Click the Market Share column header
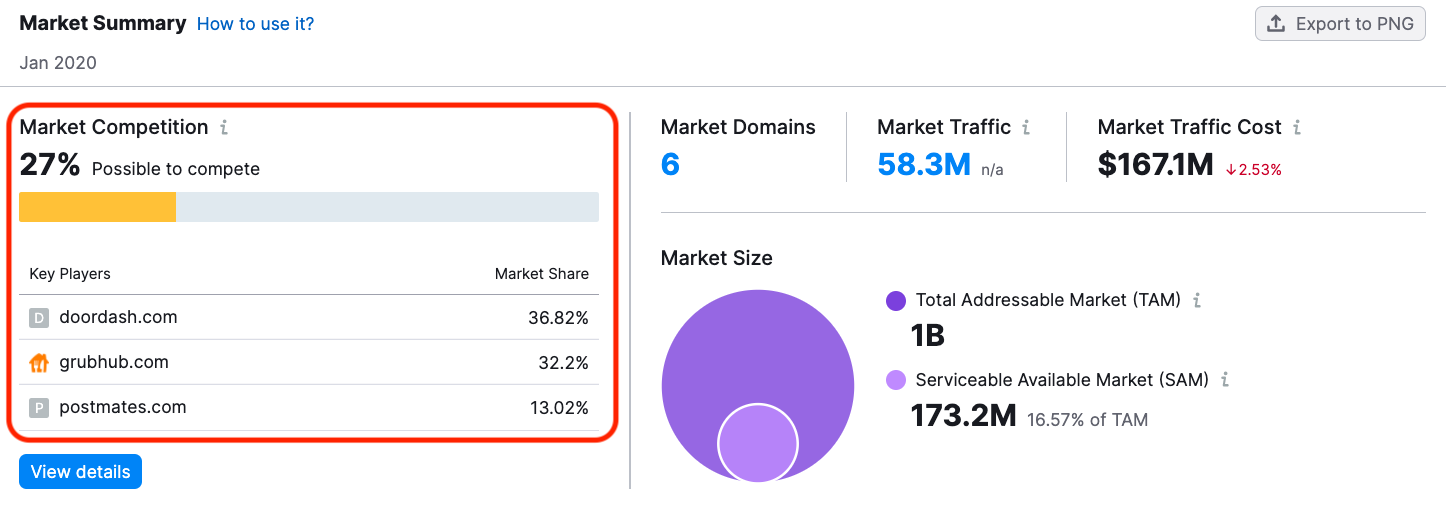The width and height of the screenshot is (1446, 513). coord(542,274)
